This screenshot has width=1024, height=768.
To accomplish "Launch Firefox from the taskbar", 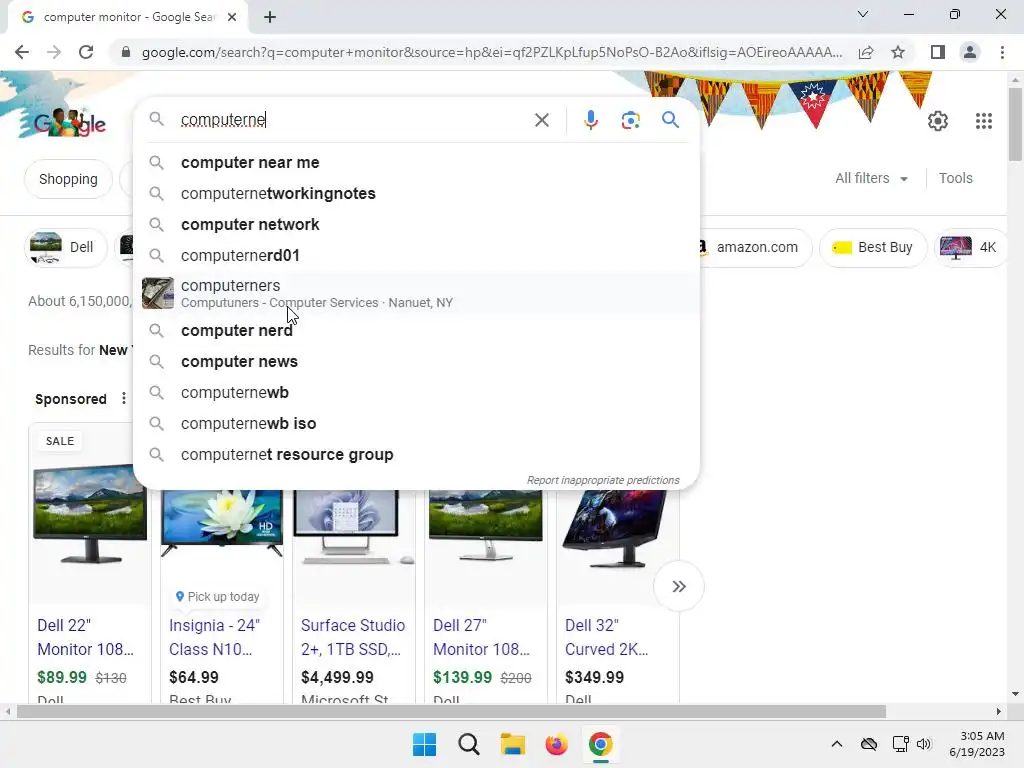I will (x=556, y=744).
